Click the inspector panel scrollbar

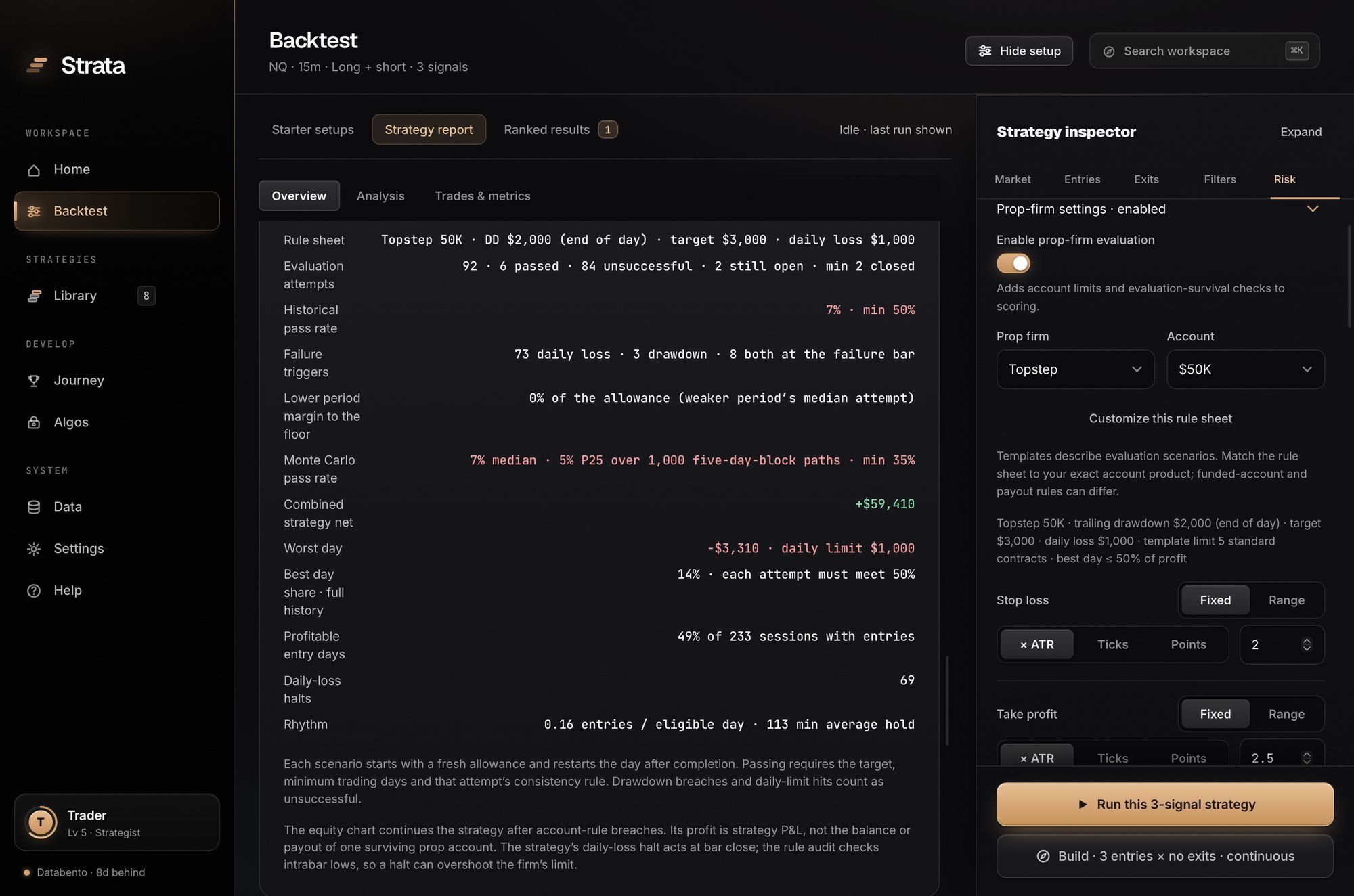(x=1349, y=276)
